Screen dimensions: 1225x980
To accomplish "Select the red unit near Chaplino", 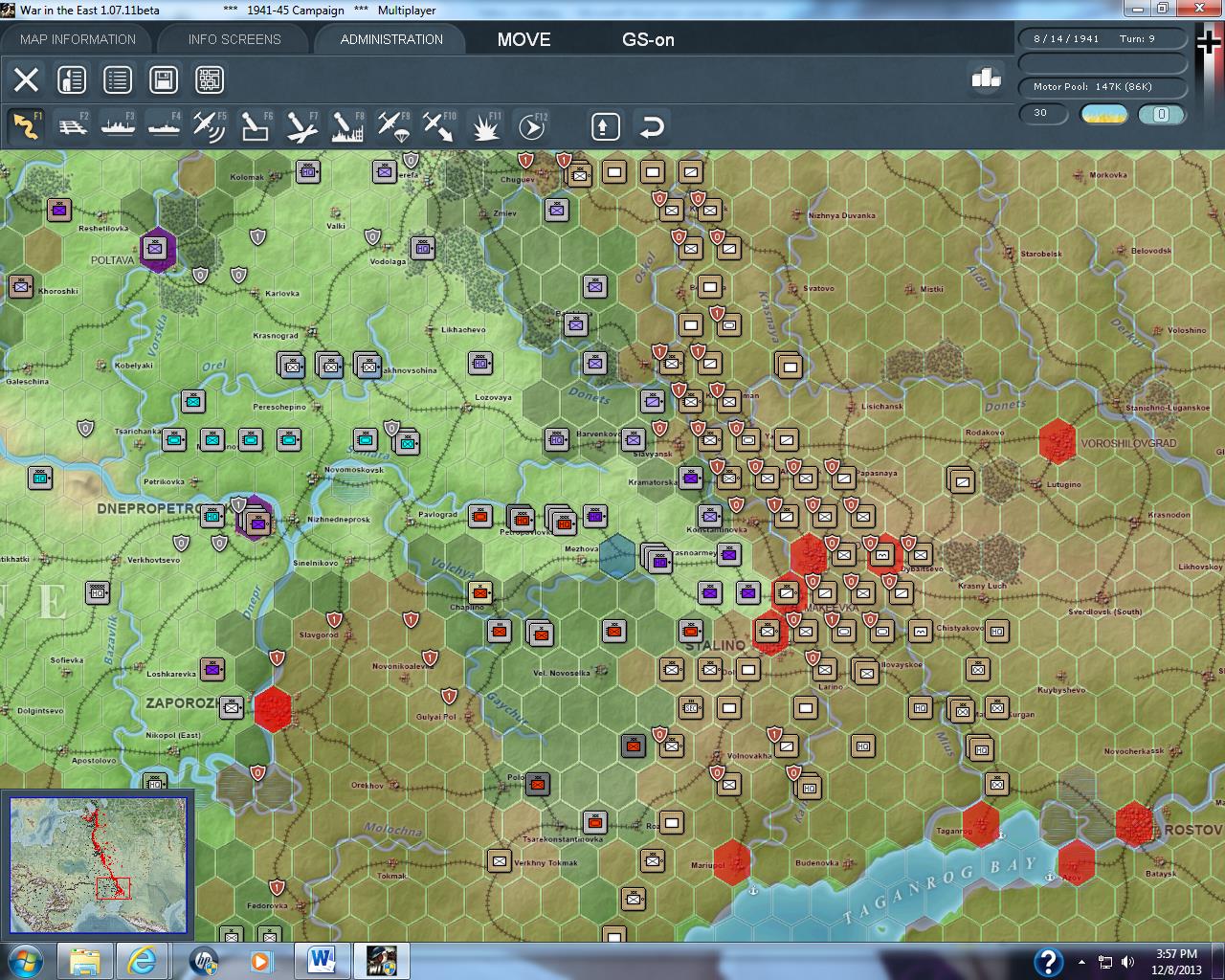I will point(479,593).
